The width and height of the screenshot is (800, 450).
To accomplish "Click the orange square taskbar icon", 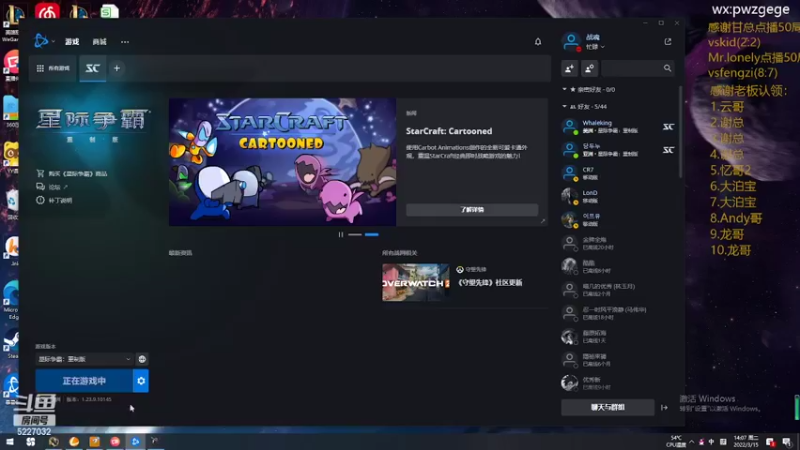I will point(94,441).
